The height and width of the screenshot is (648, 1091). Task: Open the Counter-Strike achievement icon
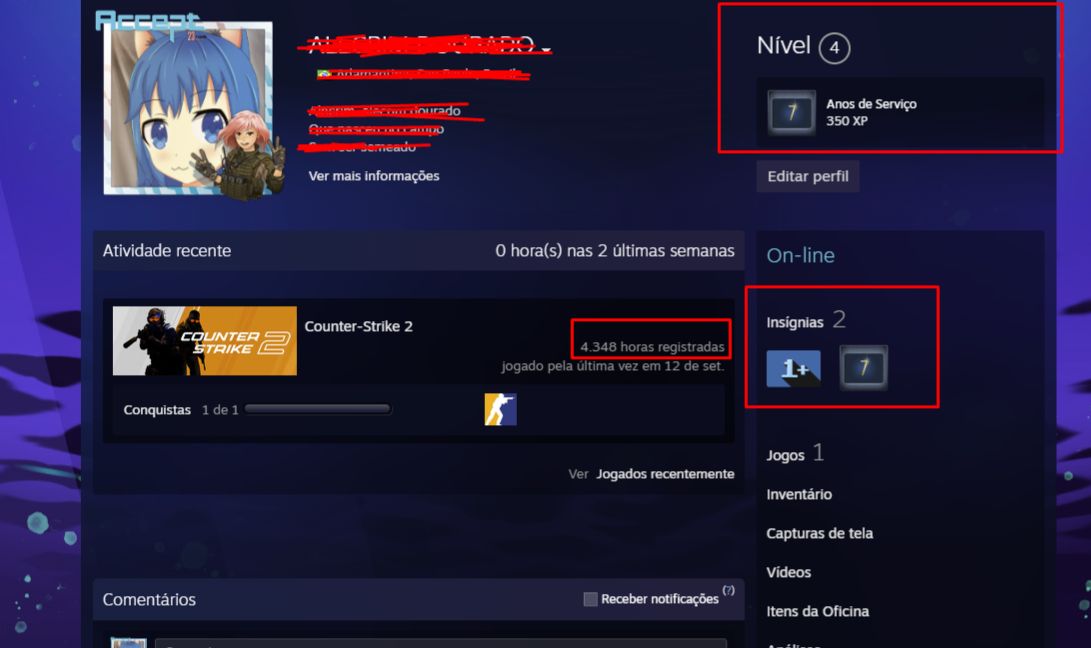(x=500, y=409)
